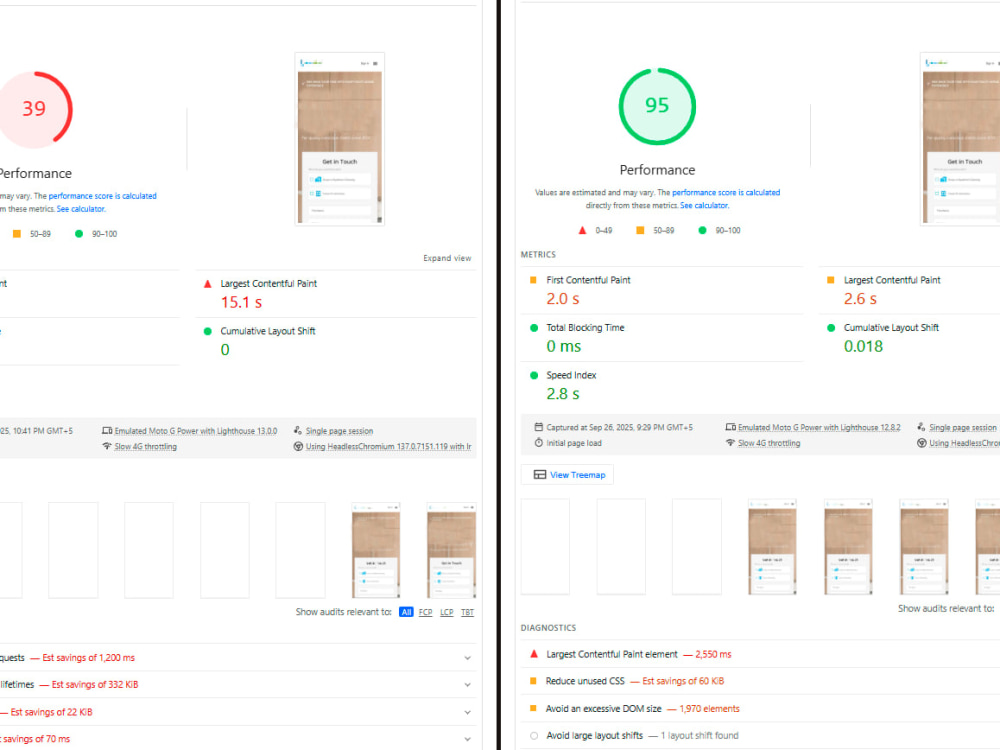Expand audit with Est savings of 22 KiB
Viewport: 1000px width, 750px height.
pos(467,712)
